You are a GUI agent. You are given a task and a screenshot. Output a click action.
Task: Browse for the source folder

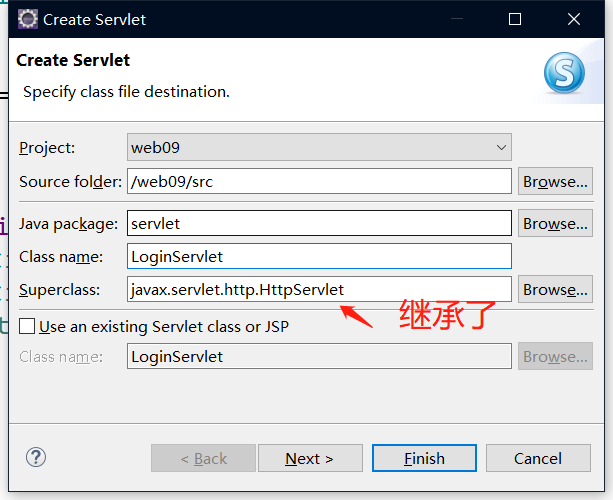click(554, 182)
